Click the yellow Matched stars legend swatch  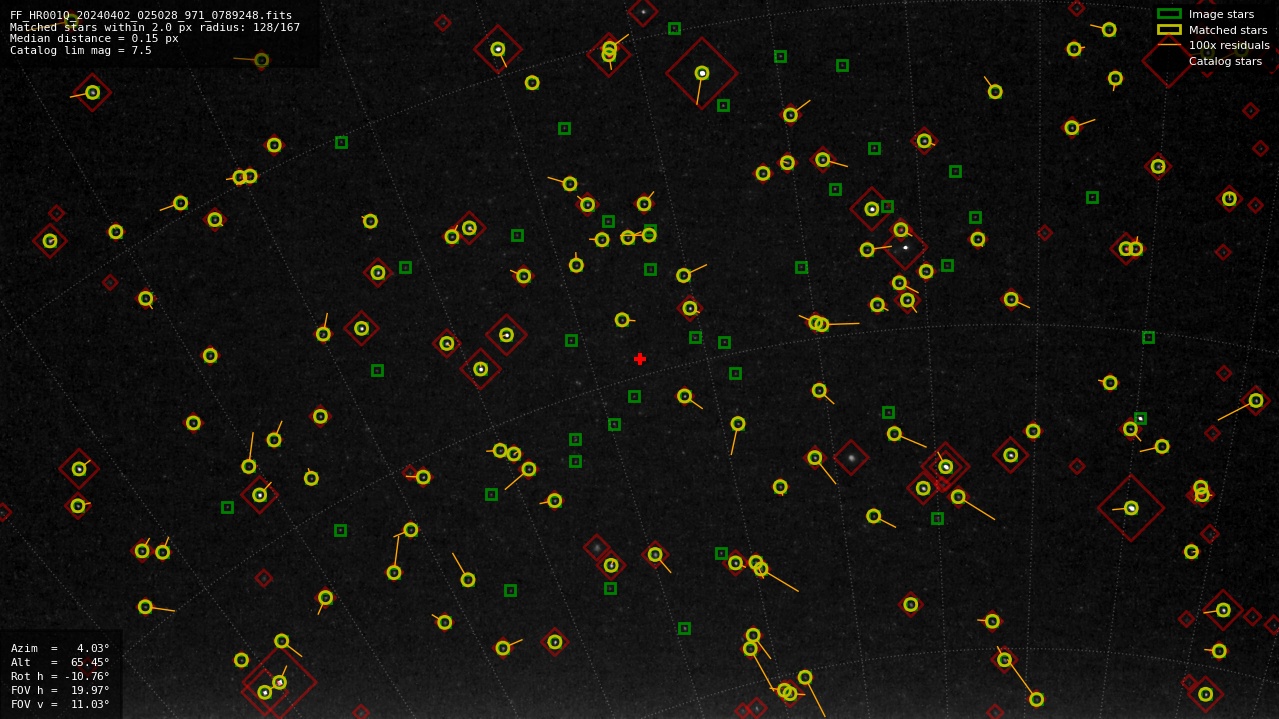pyautogui.click(x=1169, y=30)
